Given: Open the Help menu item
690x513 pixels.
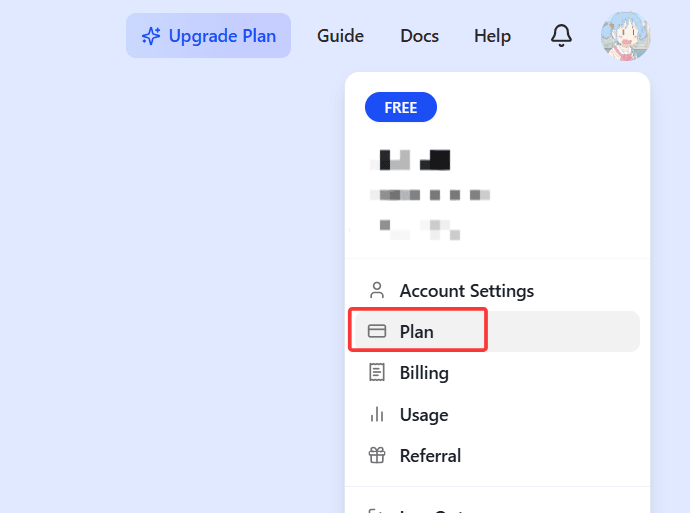Looking at the screenshot, I should pos(492,36).
